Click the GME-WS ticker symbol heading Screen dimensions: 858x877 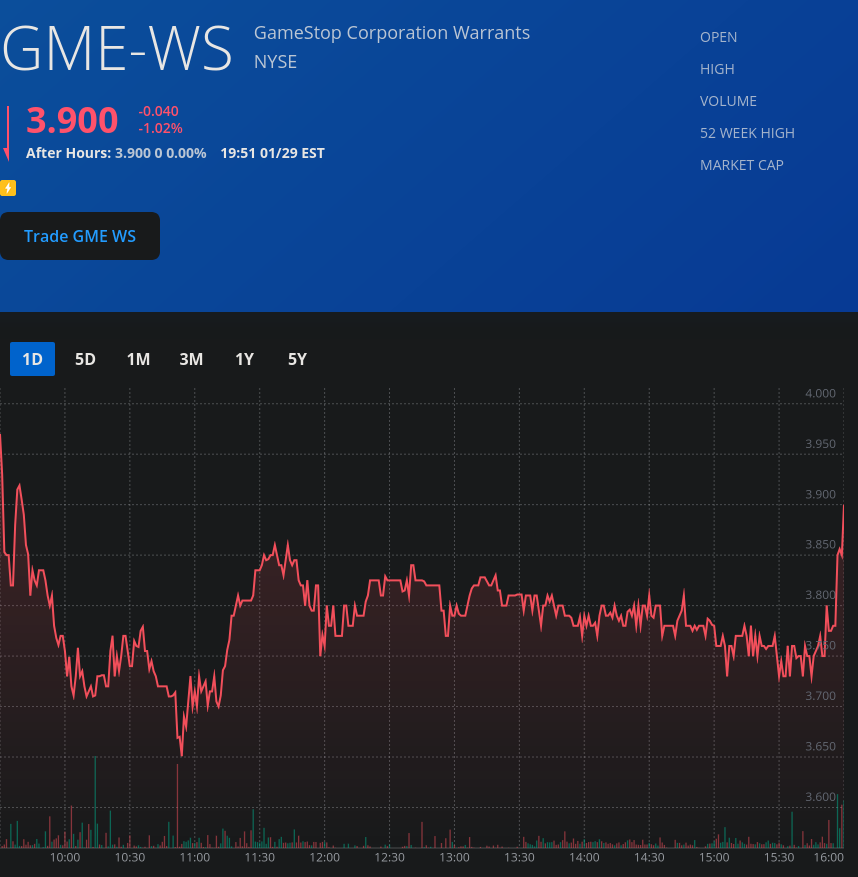tap(117, 49)
